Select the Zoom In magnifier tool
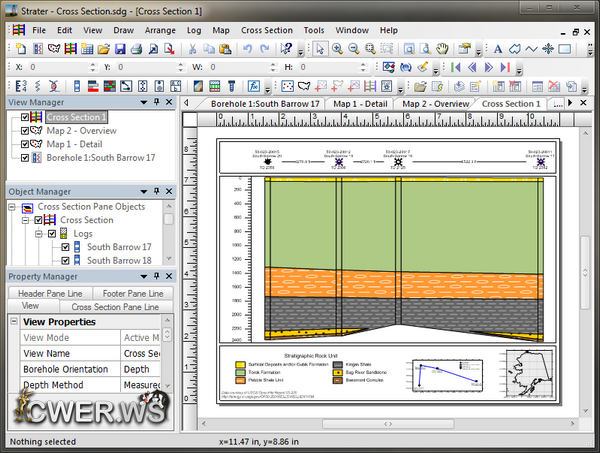Viewport: 600px width, 453px height. [x=337, y=48]
